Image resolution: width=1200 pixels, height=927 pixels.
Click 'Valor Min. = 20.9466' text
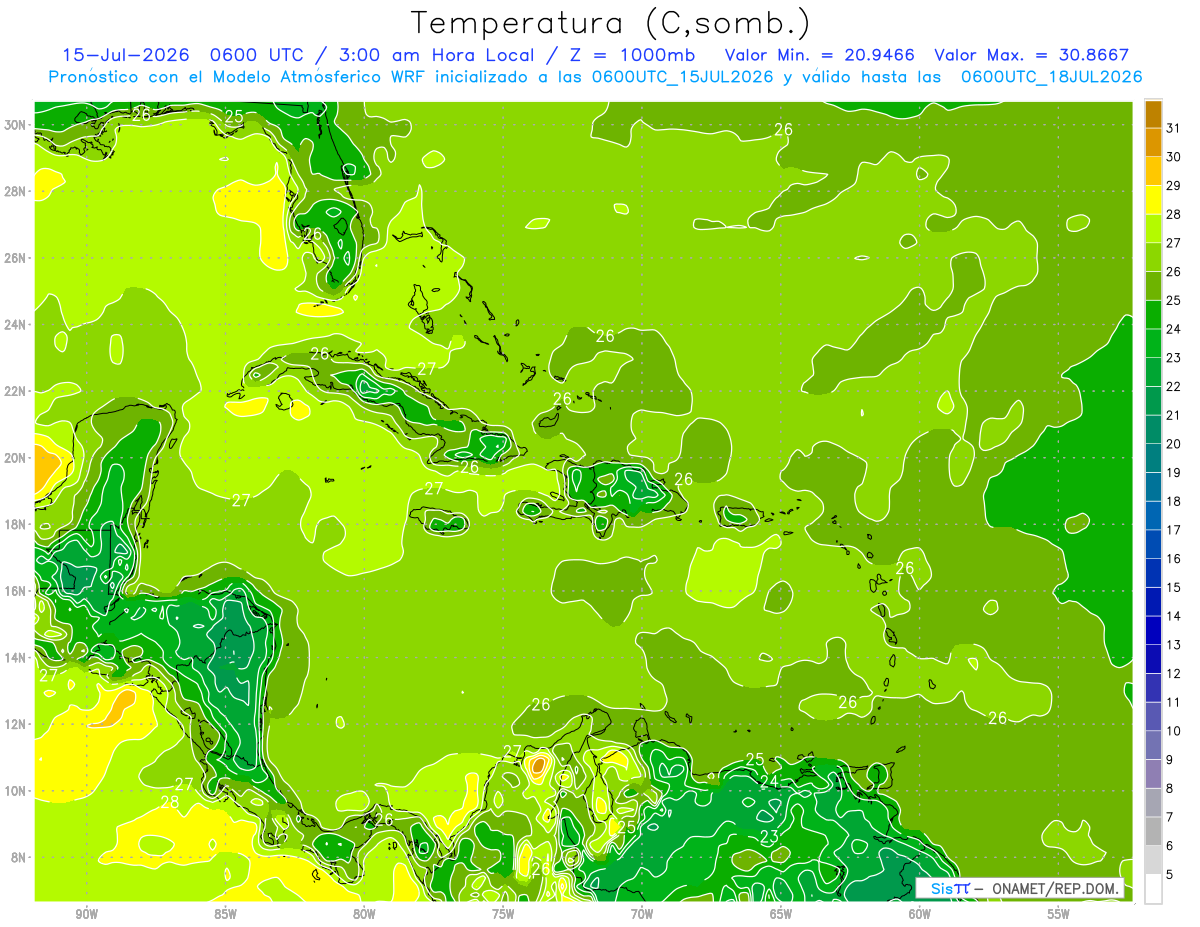pyautogui.click(x=820, y=55)
